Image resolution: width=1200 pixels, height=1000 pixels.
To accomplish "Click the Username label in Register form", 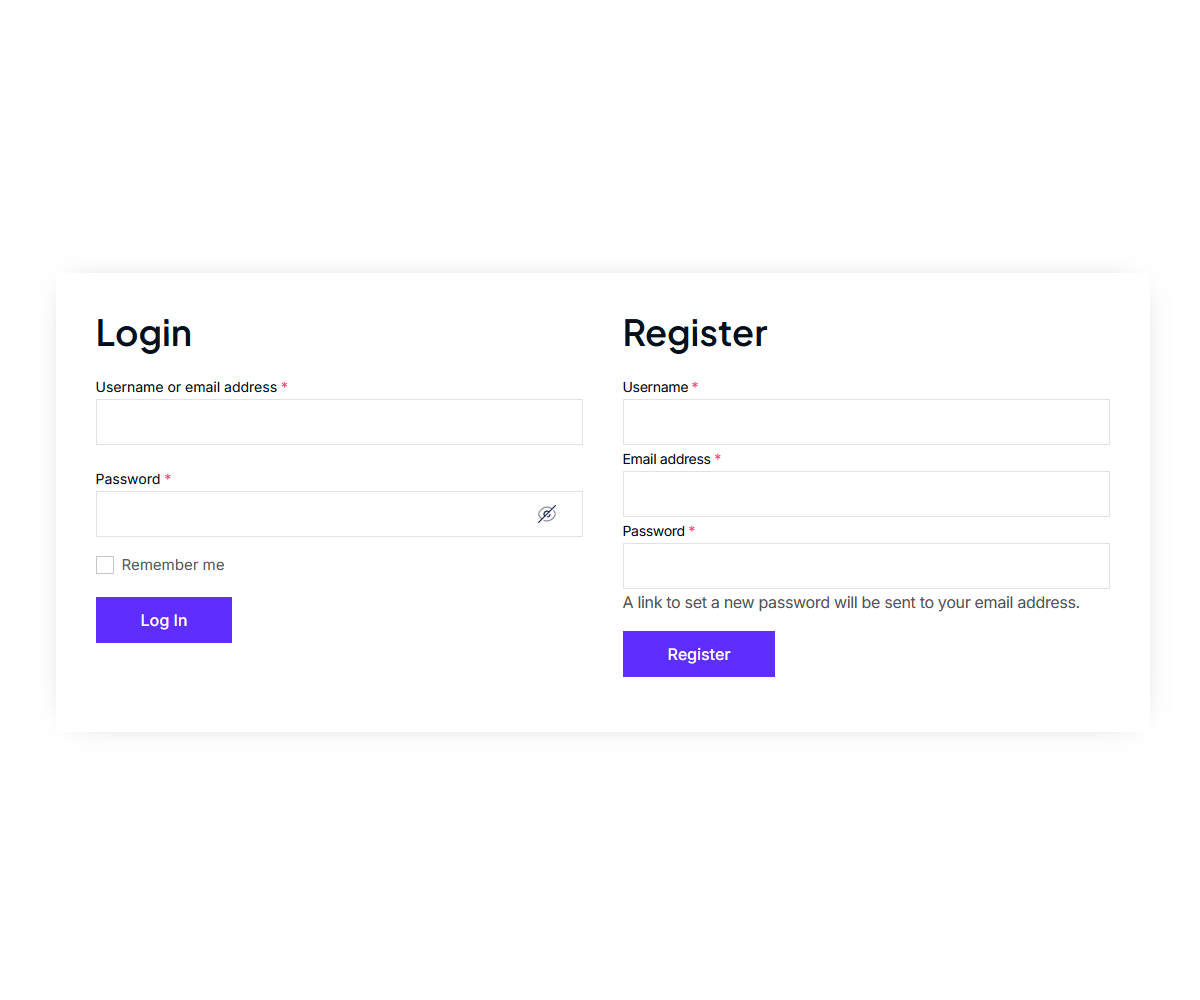I will 655,387.
